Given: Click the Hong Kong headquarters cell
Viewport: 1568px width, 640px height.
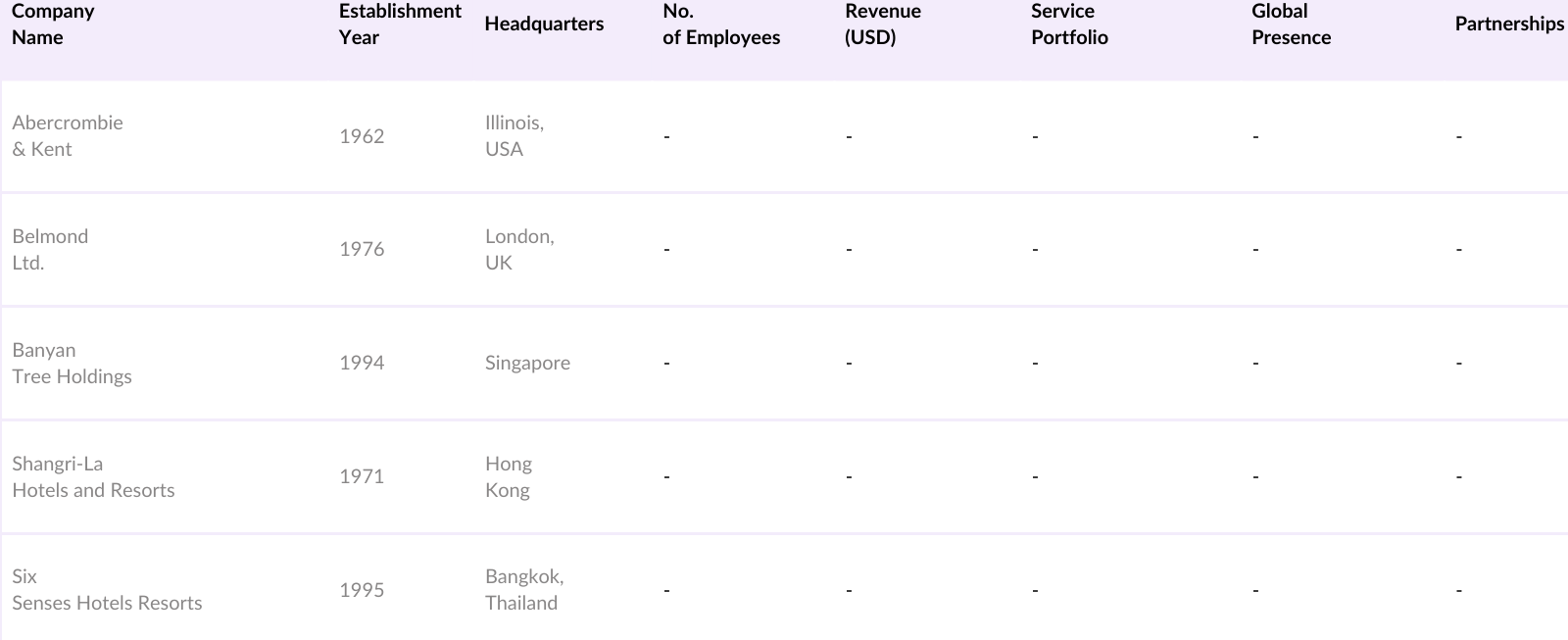Looking at the screenshot, I should (x=508, y=477).
